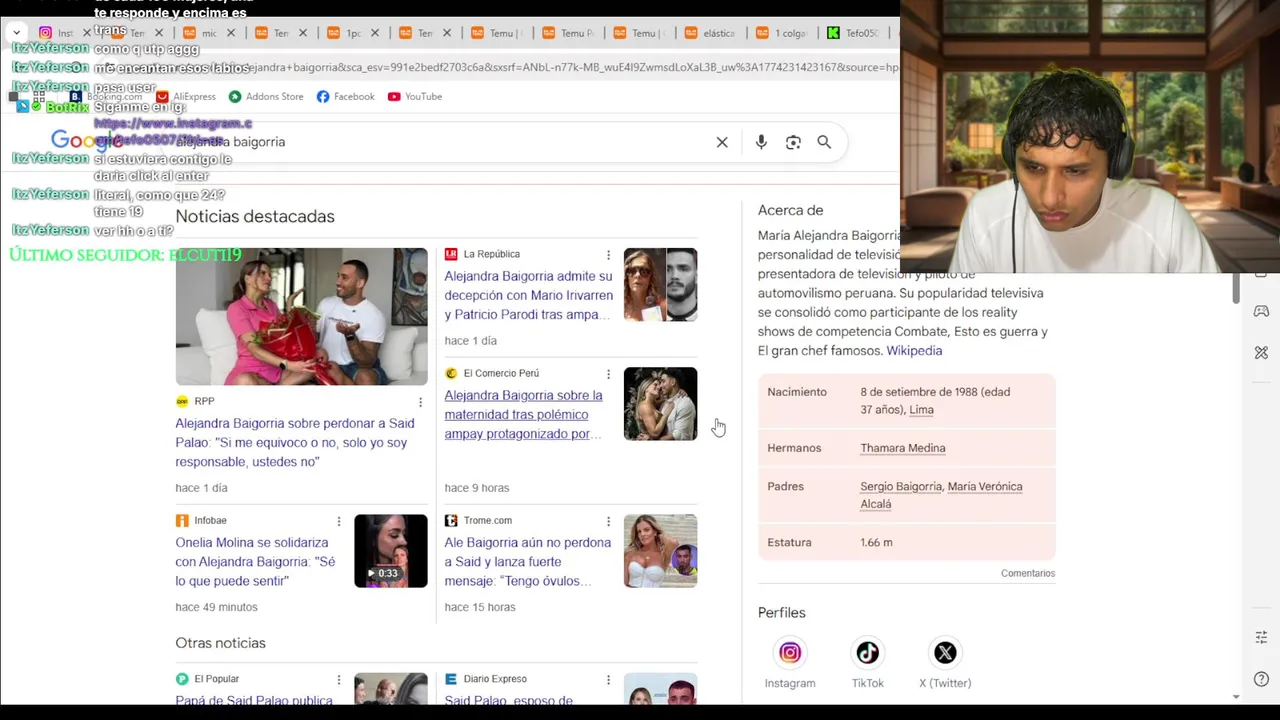Open Trome.com article thumbnail
This screenshot has height=720, width=1280.
point(660,551)
